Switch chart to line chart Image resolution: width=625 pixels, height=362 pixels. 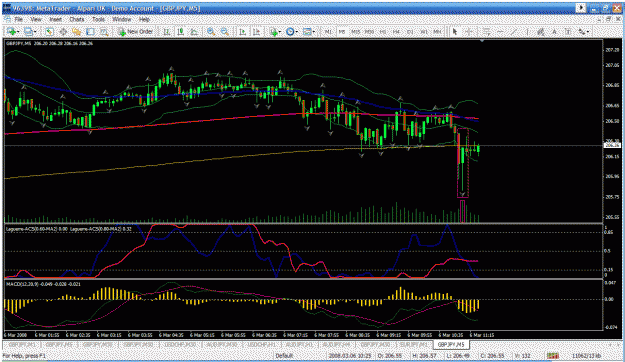coord(194,31)
